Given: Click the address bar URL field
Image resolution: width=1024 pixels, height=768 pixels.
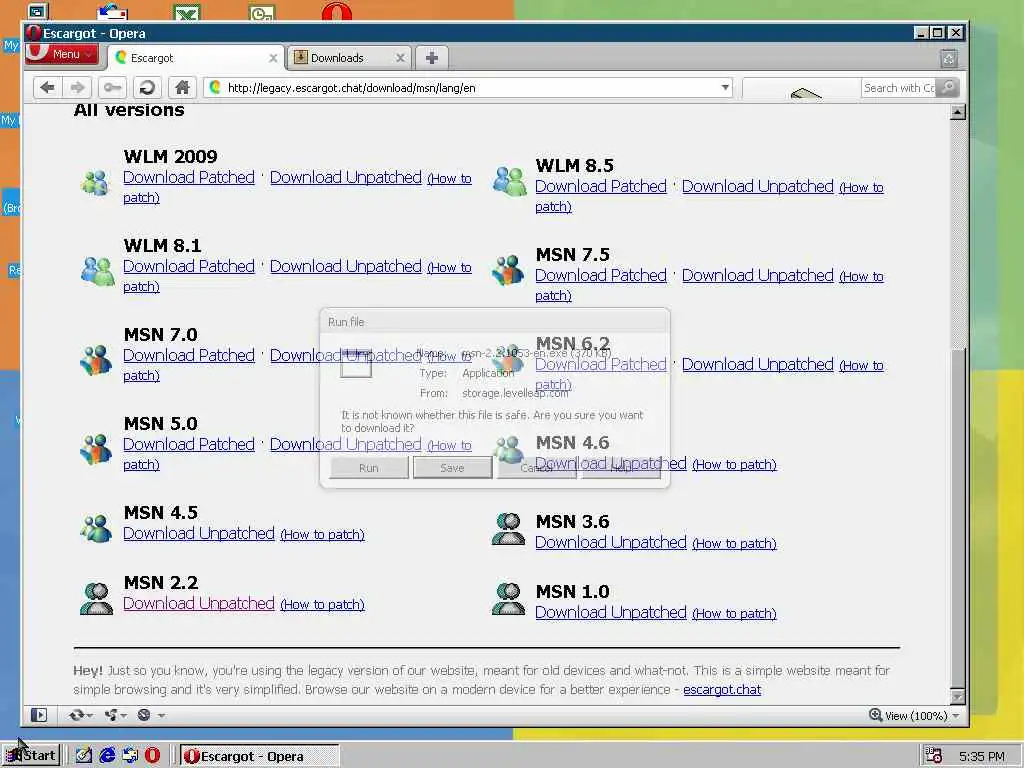Looking at the screenshot, I should (467, 88).
